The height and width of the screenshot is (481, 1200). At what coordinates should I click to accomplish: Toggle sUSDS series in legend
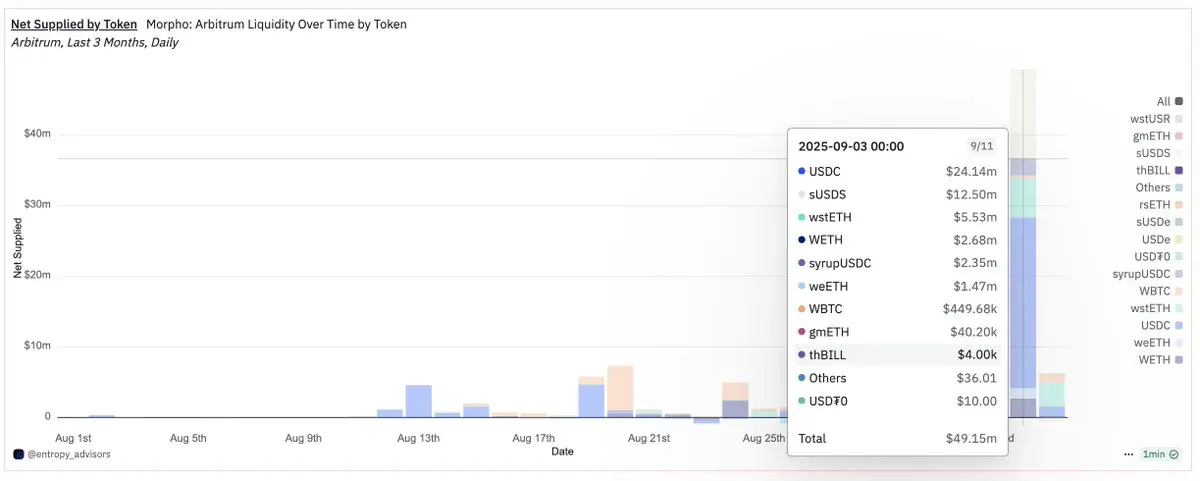pos(1159,153)
